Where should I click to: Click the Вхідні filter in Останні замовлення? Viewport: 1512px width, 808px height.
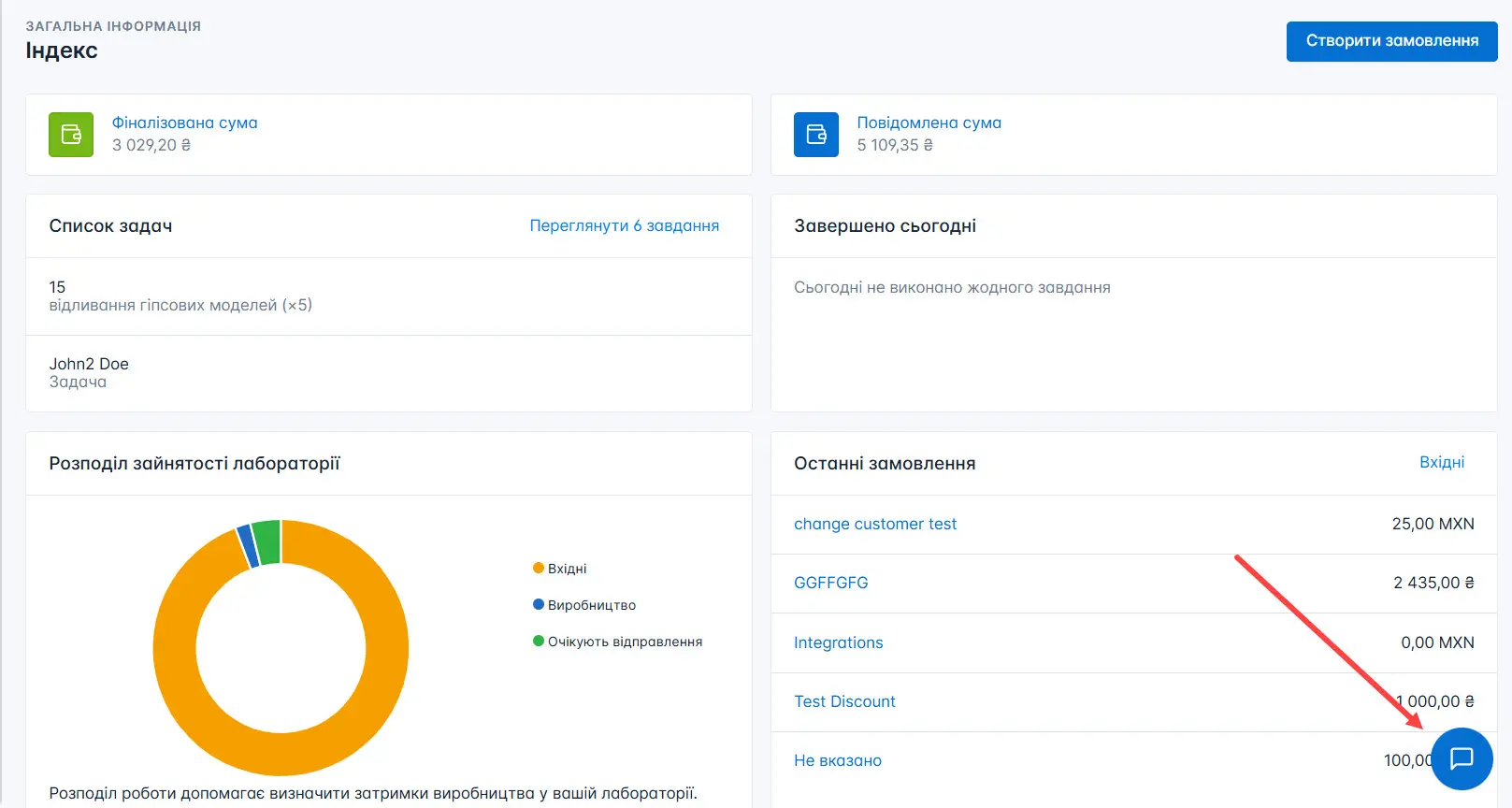(1441, 462)
